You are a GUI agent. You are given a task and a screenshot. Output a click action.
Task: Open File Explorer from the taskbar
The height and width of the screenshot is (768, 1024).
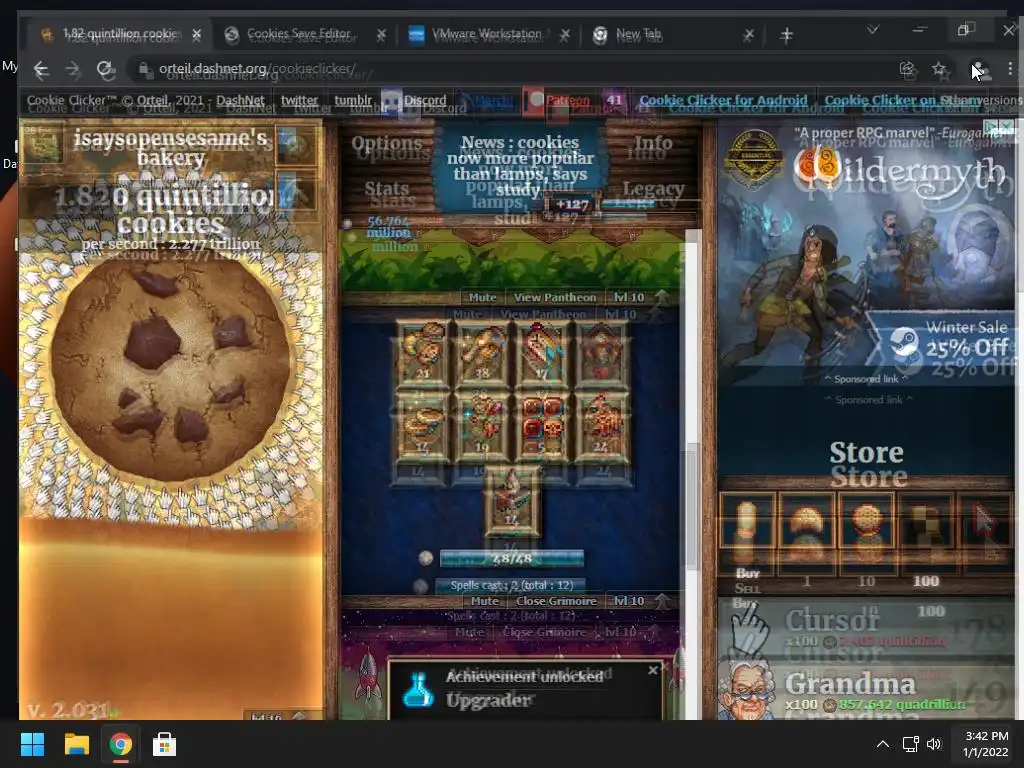76,744
